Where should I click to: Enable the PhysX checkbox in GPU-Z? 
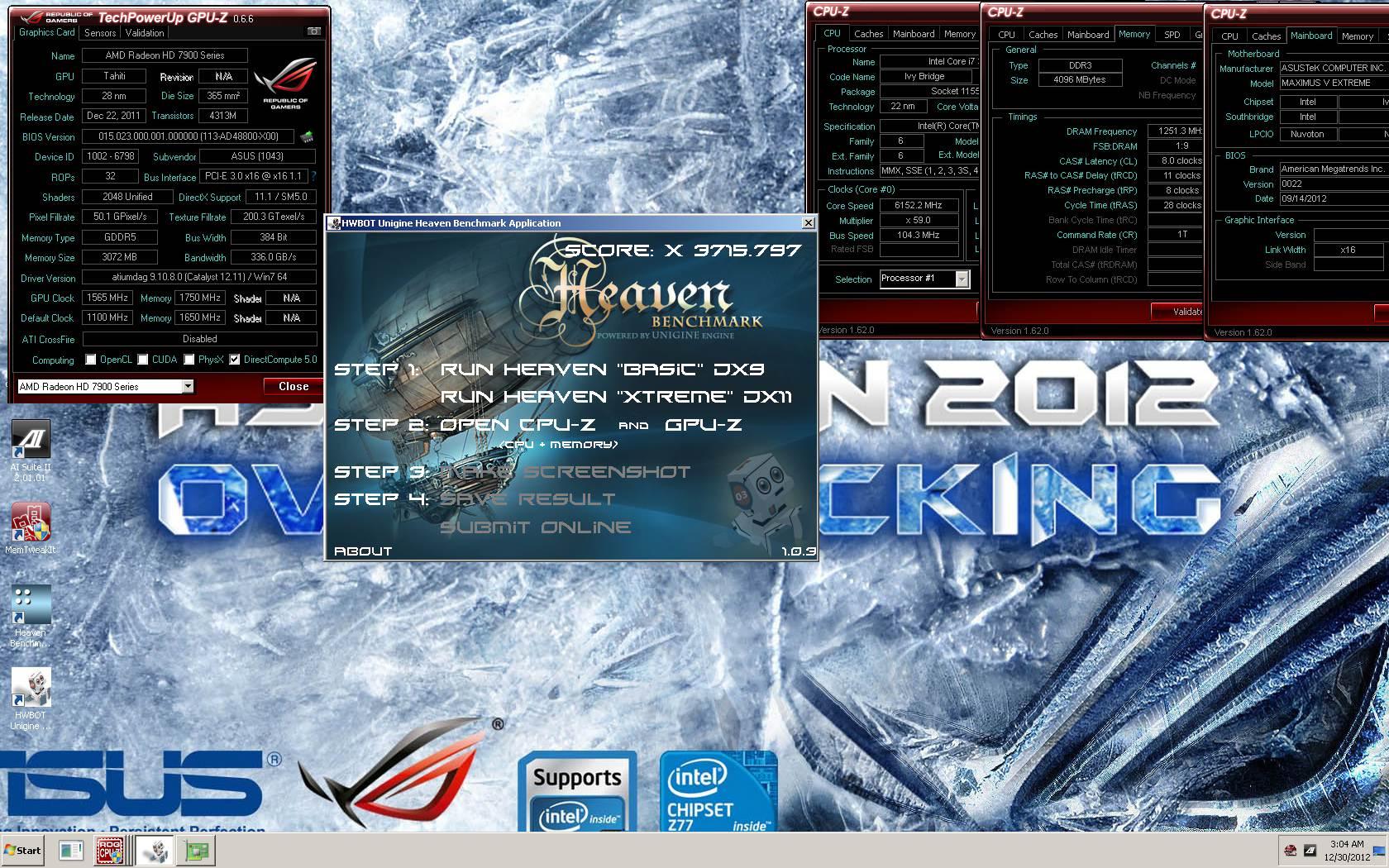[x=189, y=360]
